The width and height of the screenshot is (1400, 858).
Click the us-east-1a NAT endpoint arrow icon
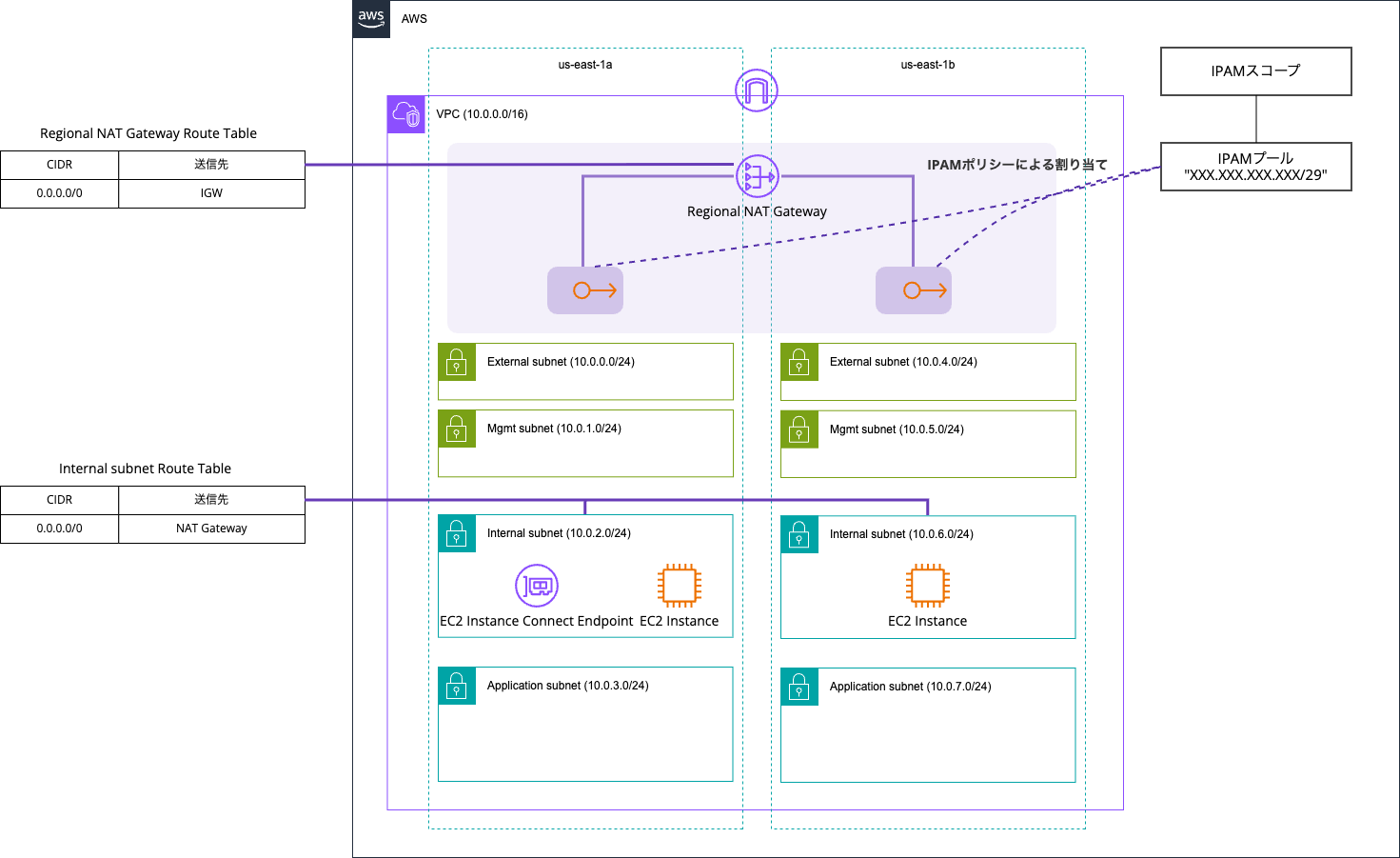(585, 290)
